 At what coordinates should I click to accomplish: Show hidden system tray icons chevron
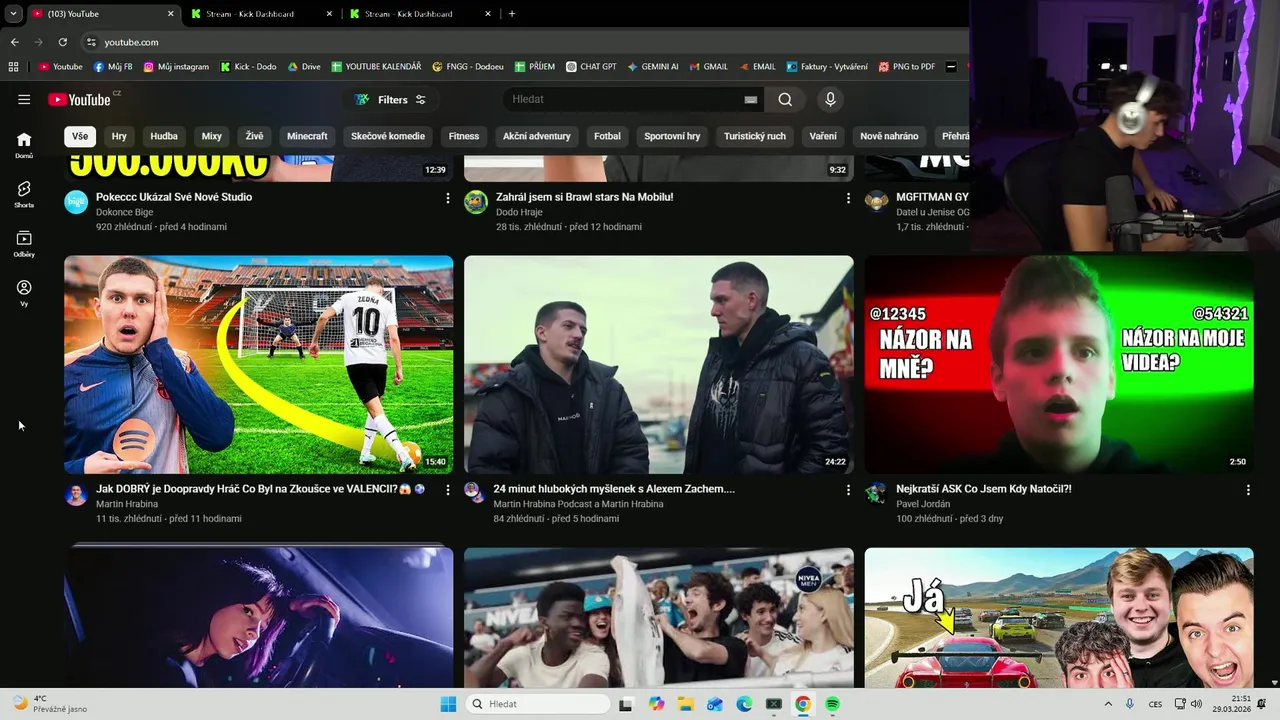pyautogui.click(x=1108, y=704)
